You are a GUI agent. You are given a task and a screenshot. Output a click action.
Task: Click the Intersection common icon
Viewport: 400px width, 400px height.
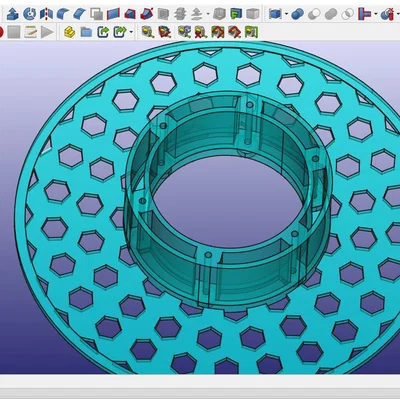[348, 14]
